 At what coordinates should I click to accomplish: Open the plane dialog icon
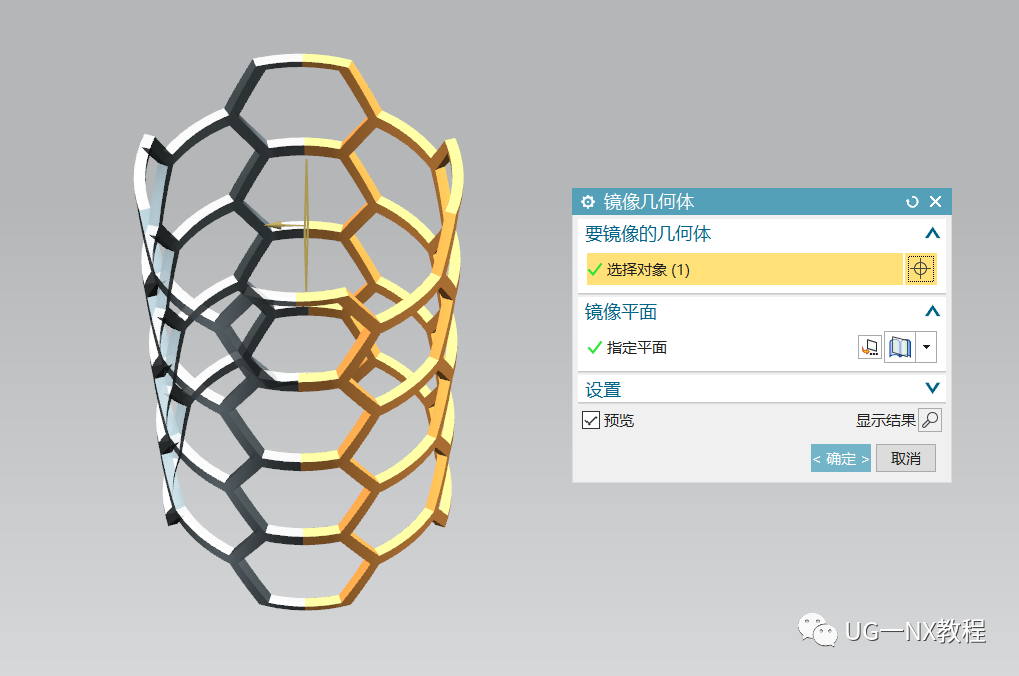[870, 347]
